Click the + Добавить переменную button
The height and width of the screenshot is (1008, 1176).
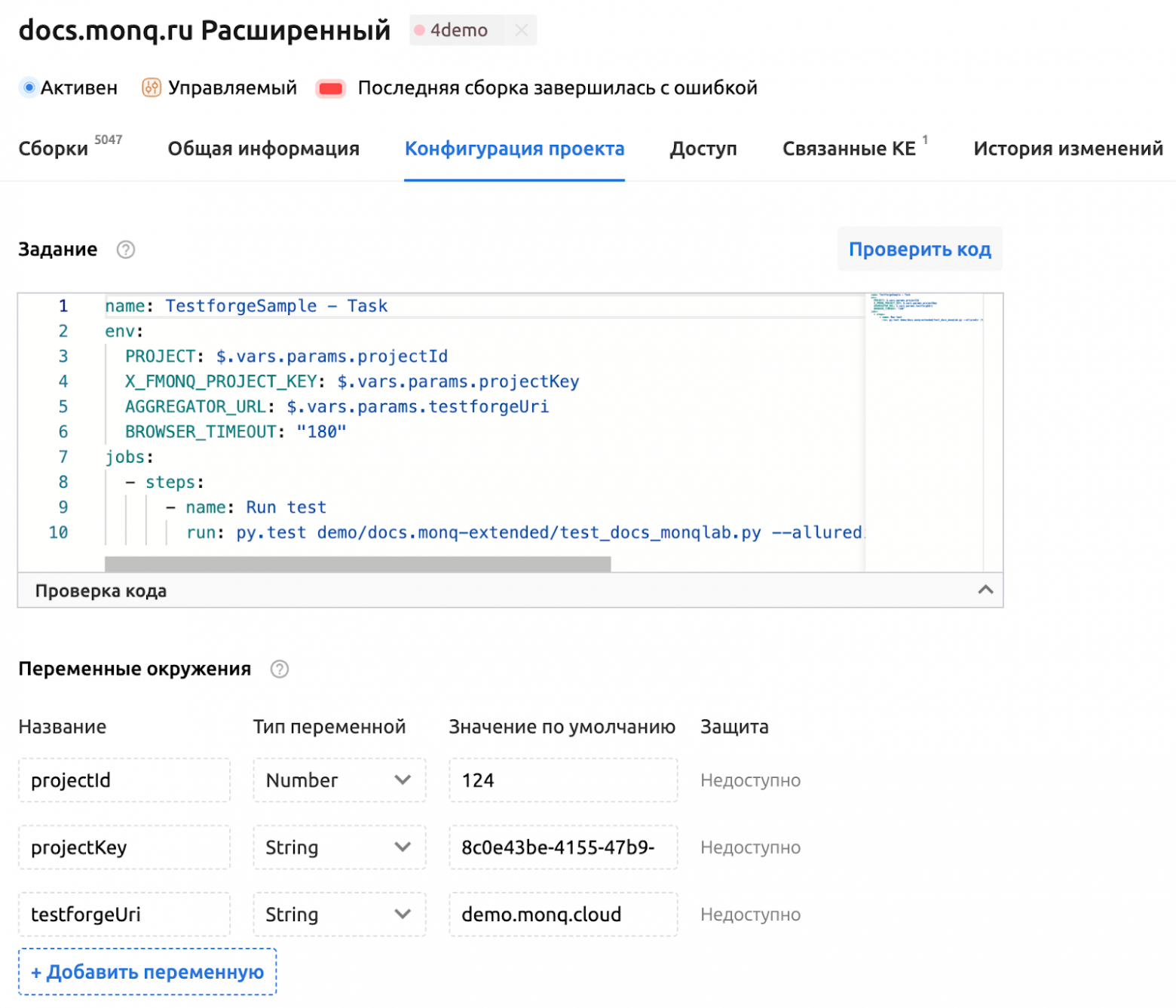point(147,972)
